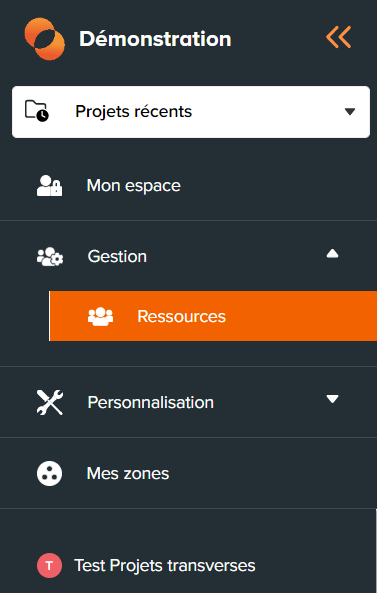Click the Ressources people group icon
The image size is (377, 593).
pos(100,317)
